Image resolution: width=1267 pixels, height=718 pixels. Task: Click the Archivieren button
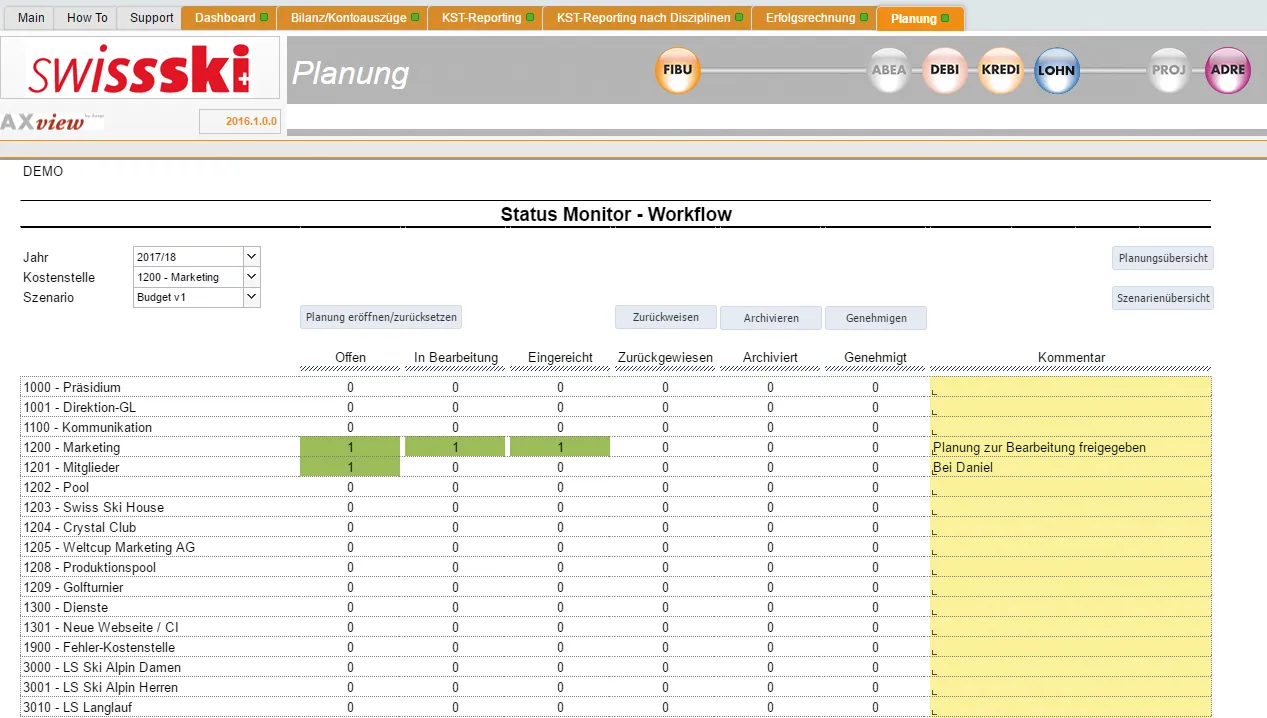click(x=771, y=318)
